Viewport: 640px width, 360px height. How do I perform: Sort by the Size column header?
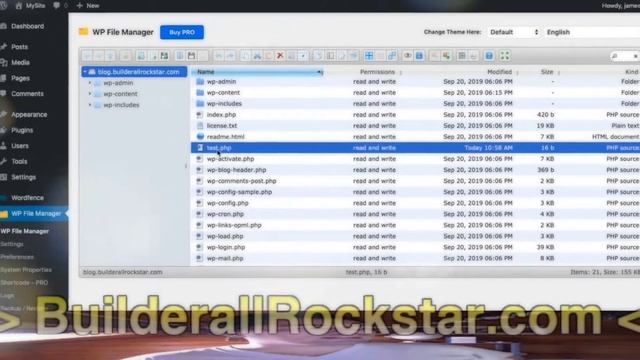(547, 72)
